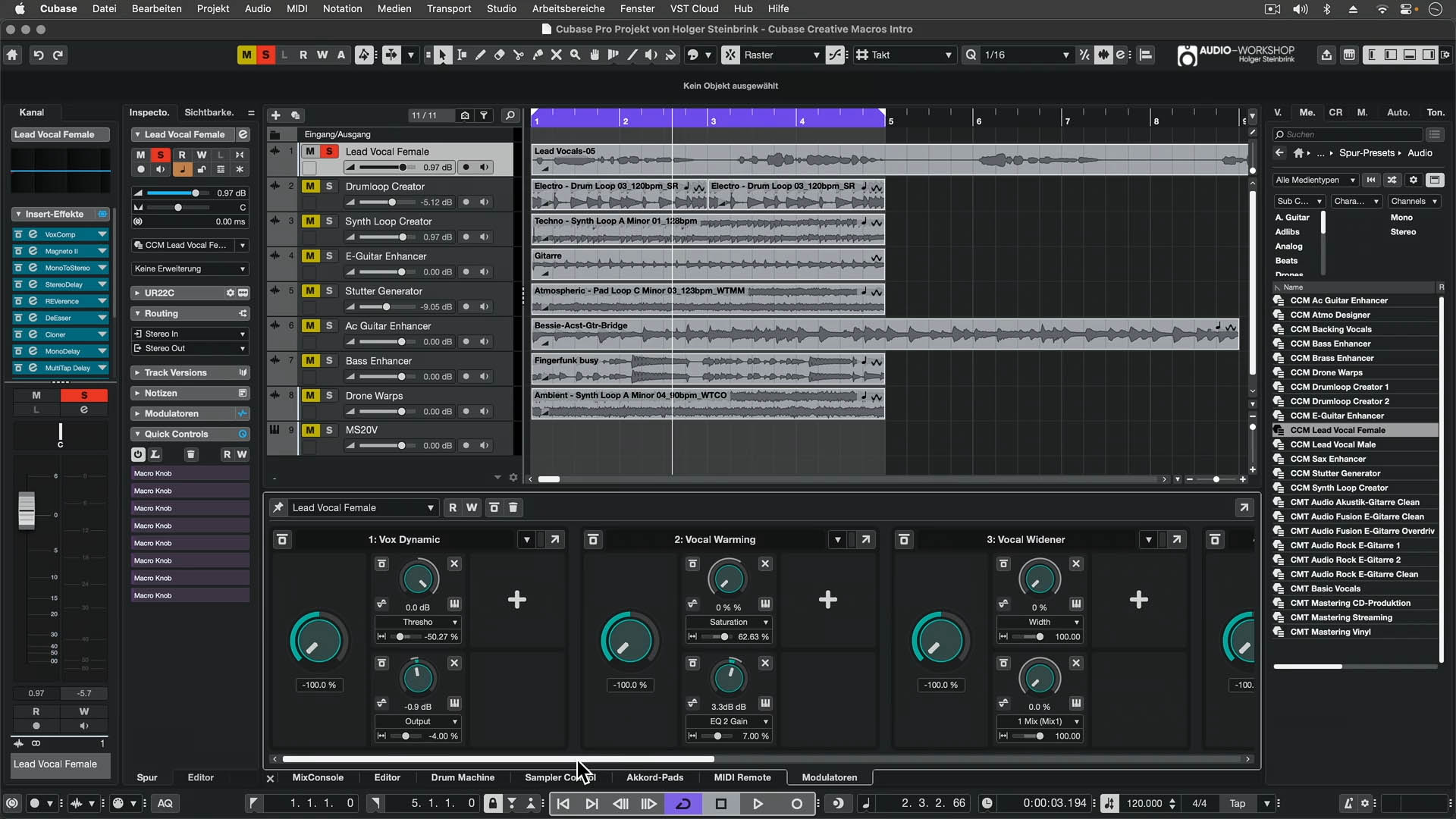Open media browser settings gear icon
This screenshot has height=819, width=1456.
(1414, 180)
